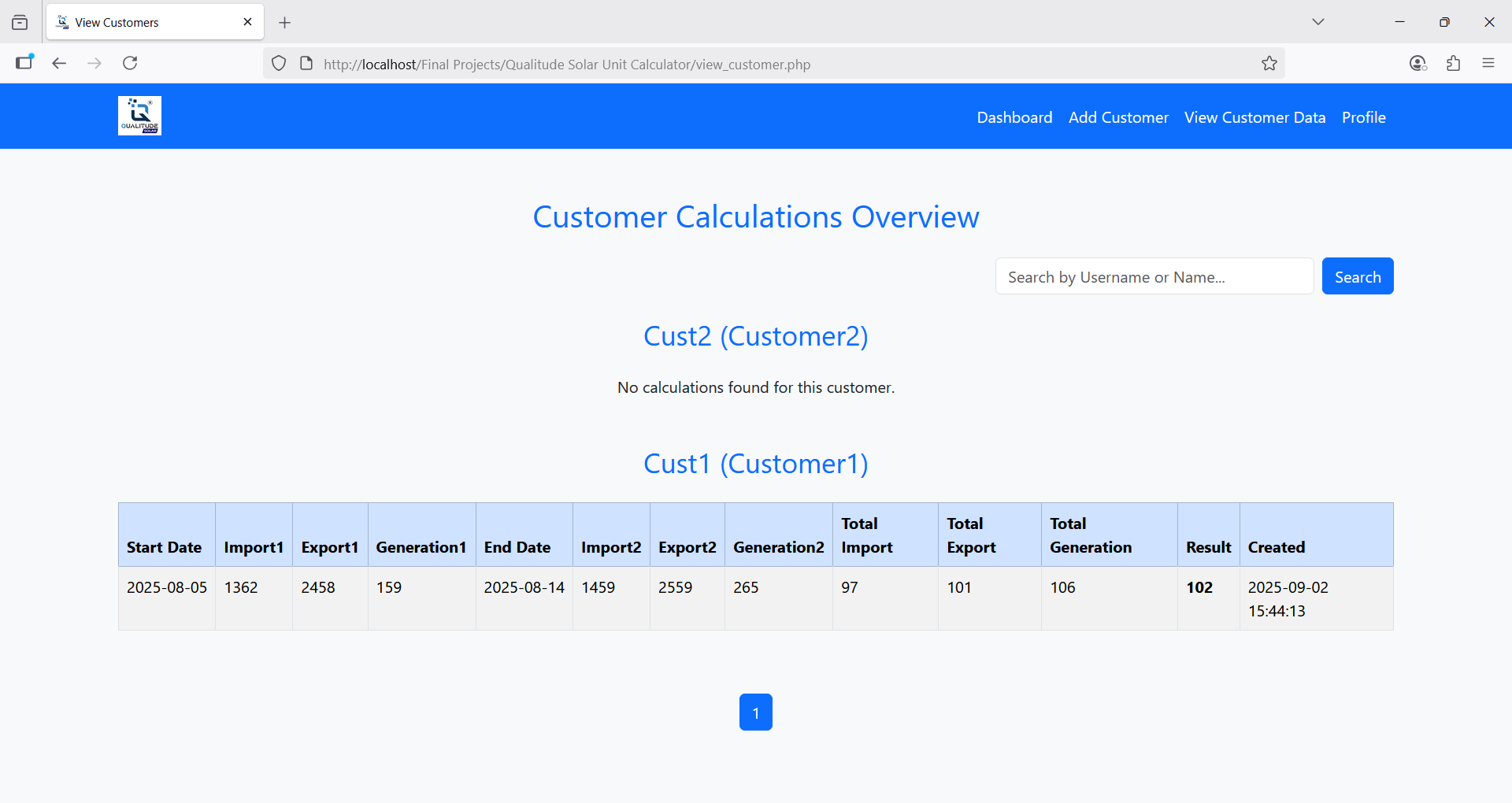Image resolution: width=1512 pixels, height=803 pixels.
Task: Open Firefox View icon in tab bar
Action: pyautogui.click(x=20, y=23)
